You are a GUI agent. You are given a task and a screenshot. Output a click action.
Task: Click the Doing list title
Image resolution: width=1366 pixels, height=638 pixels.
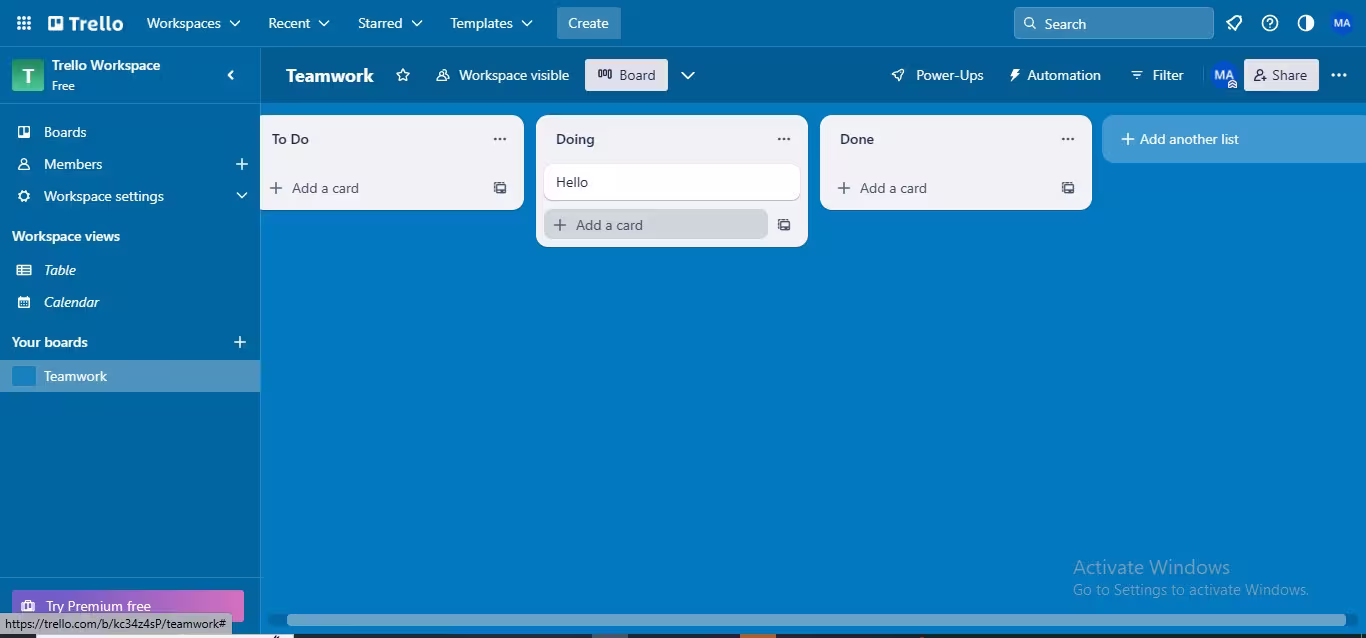(575, 139)
